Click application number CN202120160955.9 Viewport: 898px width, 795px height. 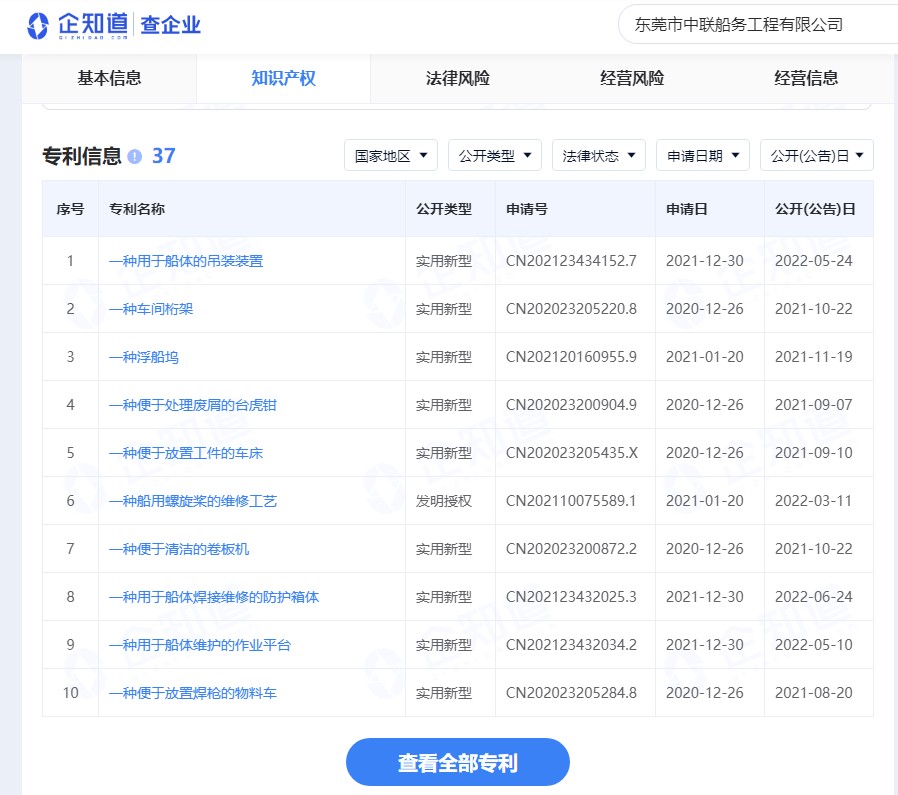click(572, 357)
